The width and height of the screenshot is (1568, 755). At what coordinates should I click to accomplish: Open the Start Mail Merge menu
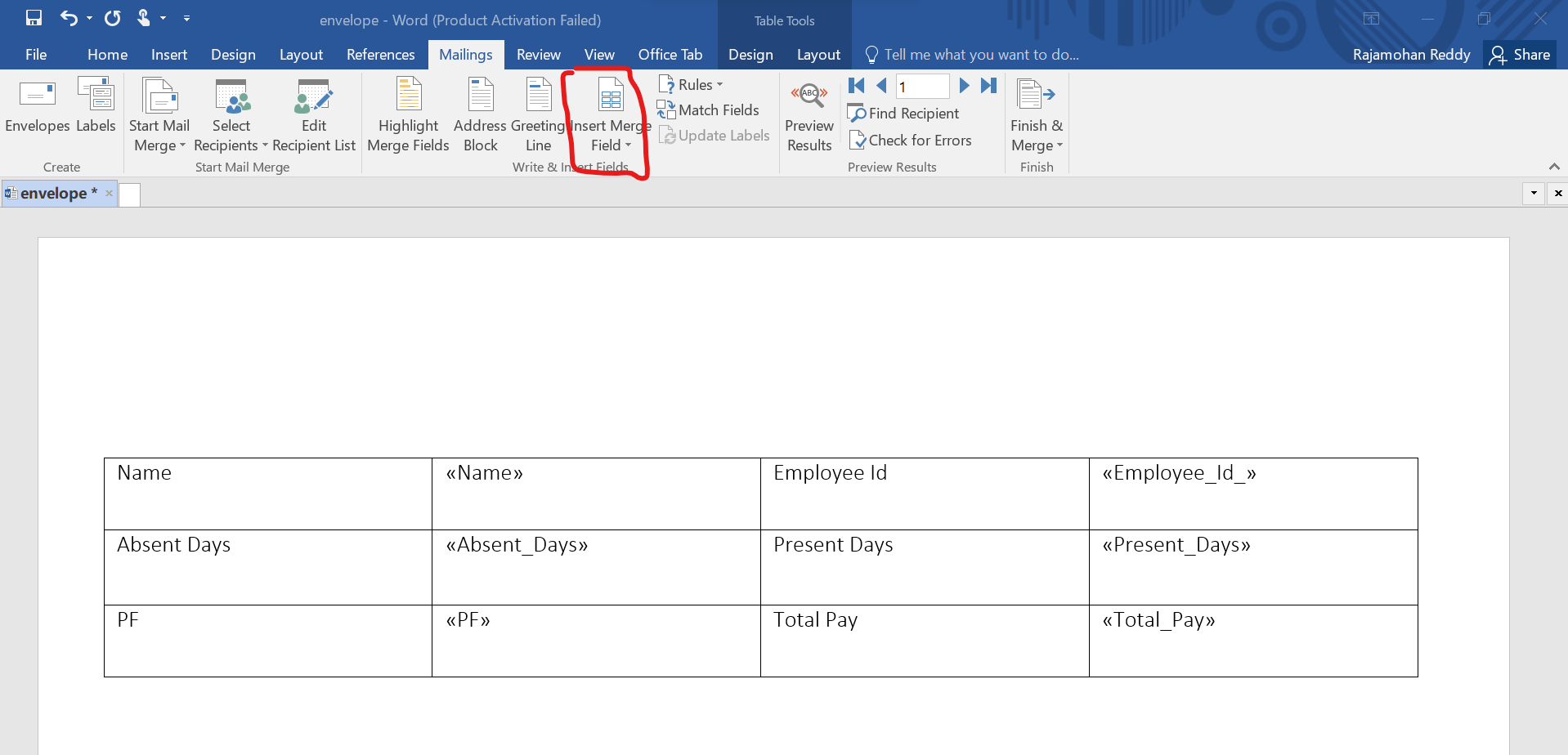click(159, 116)
